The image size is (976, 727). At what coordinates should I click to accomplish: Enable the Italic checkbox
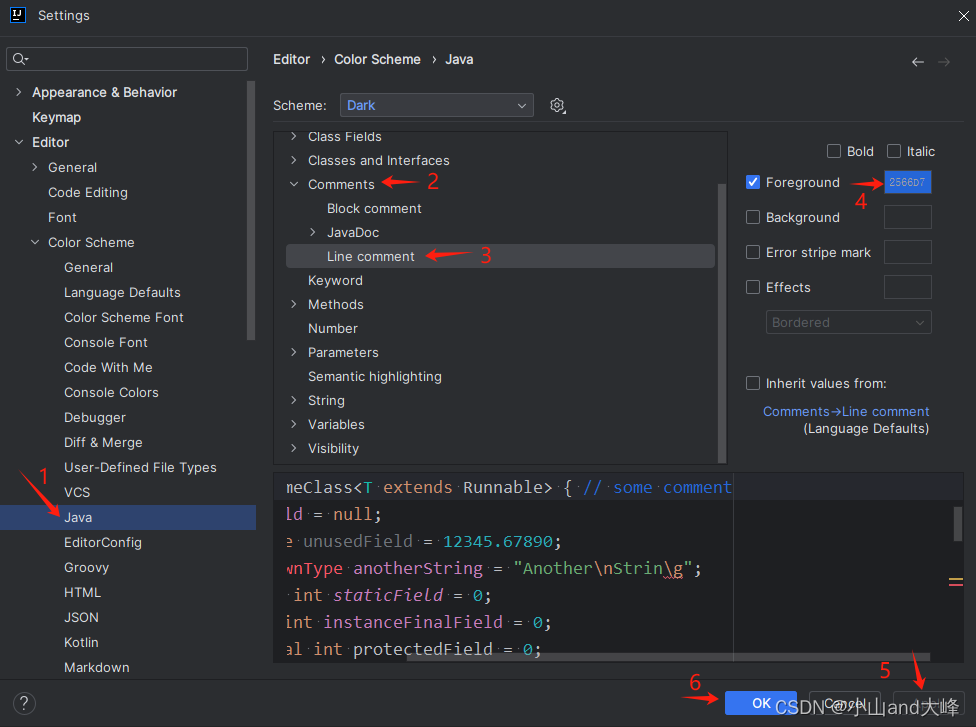(x=894, y=151)
